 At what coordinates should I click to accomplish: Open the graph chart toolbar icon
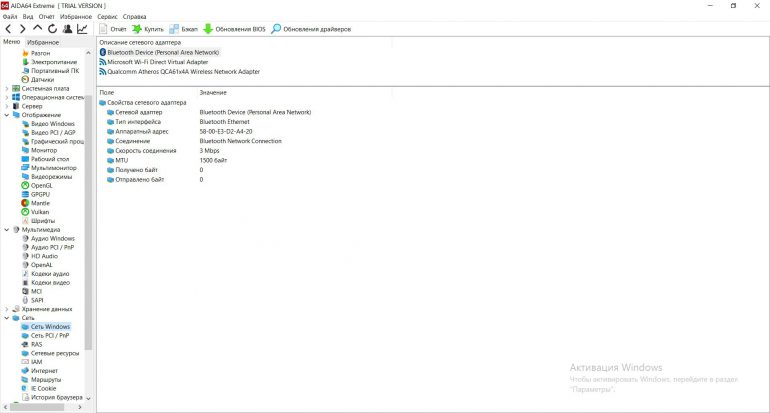pyautogui.click(x=82, y=29)
